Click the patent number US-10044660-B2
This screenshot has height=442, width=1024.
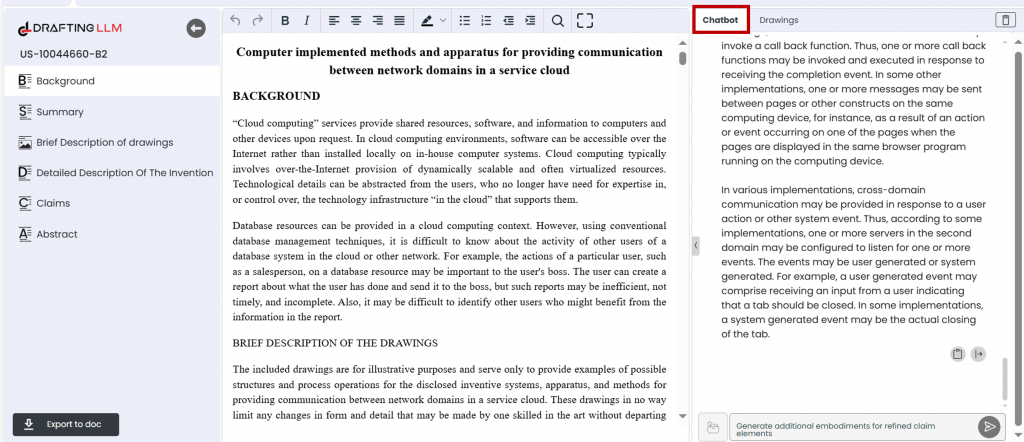coord(63,54)
